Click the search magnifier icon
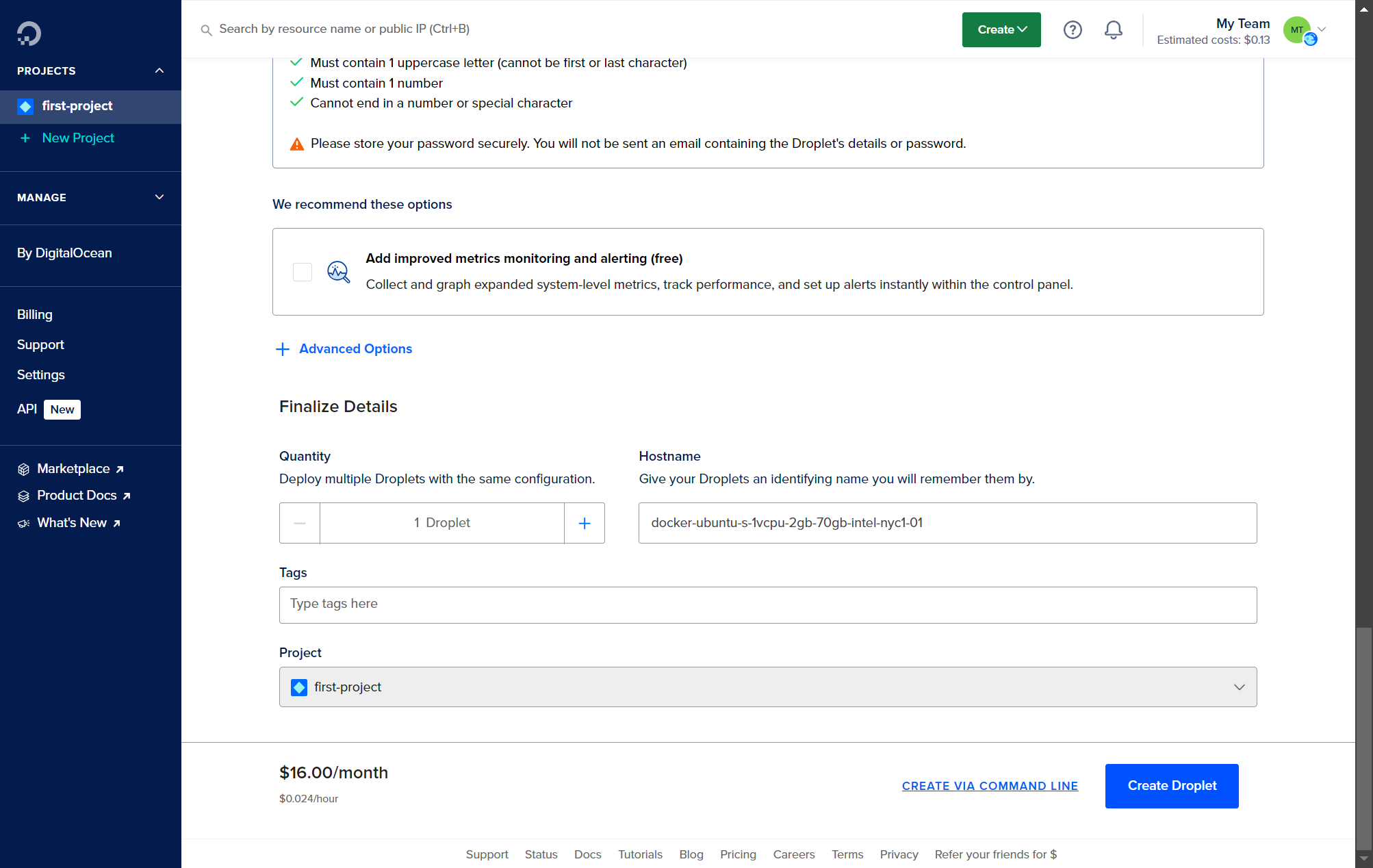The image size is (1373, 868). [206, 29]
